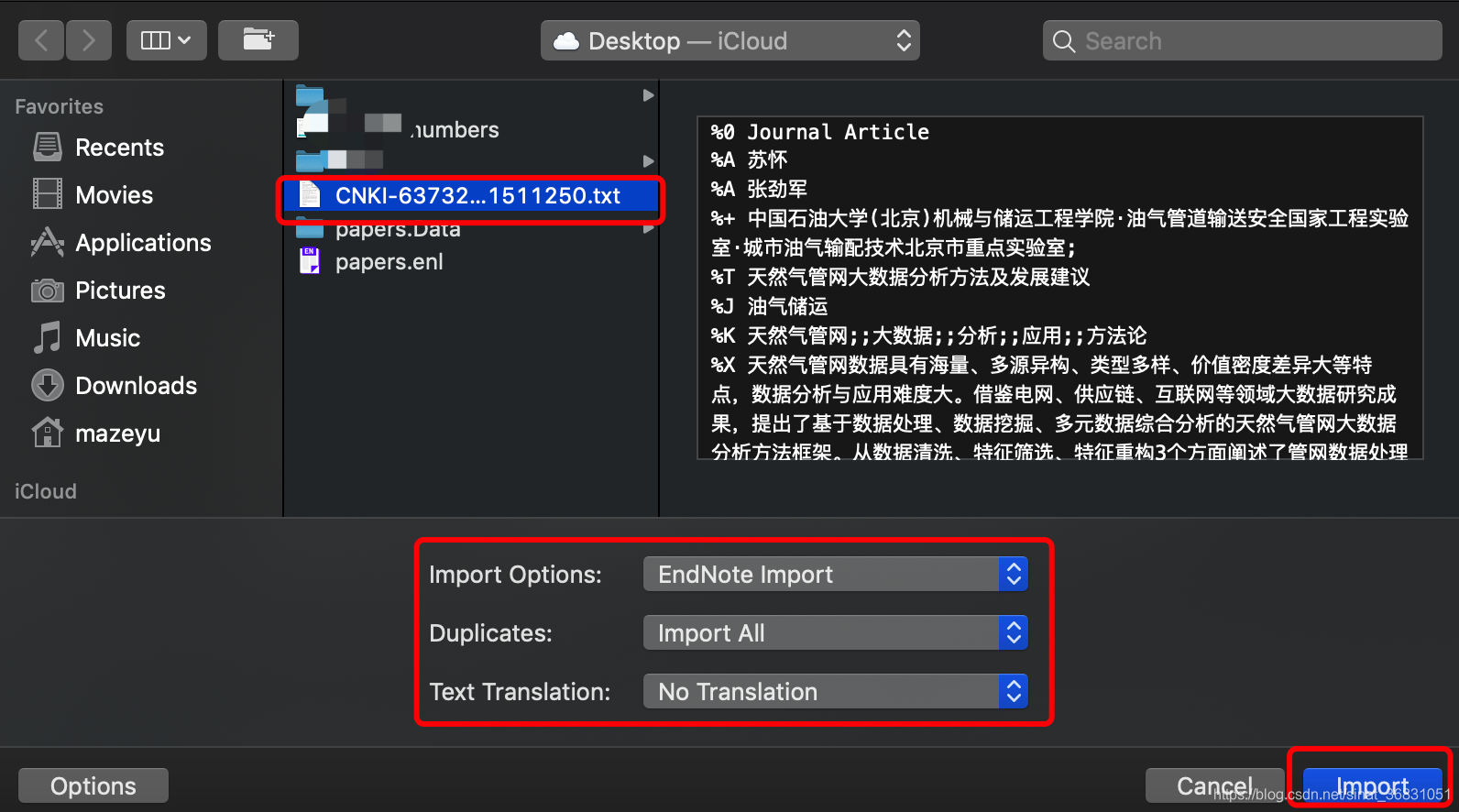The image size is (1459, 812).
Task: Click the magnifier icon in Search
Action: point(1064,41)
